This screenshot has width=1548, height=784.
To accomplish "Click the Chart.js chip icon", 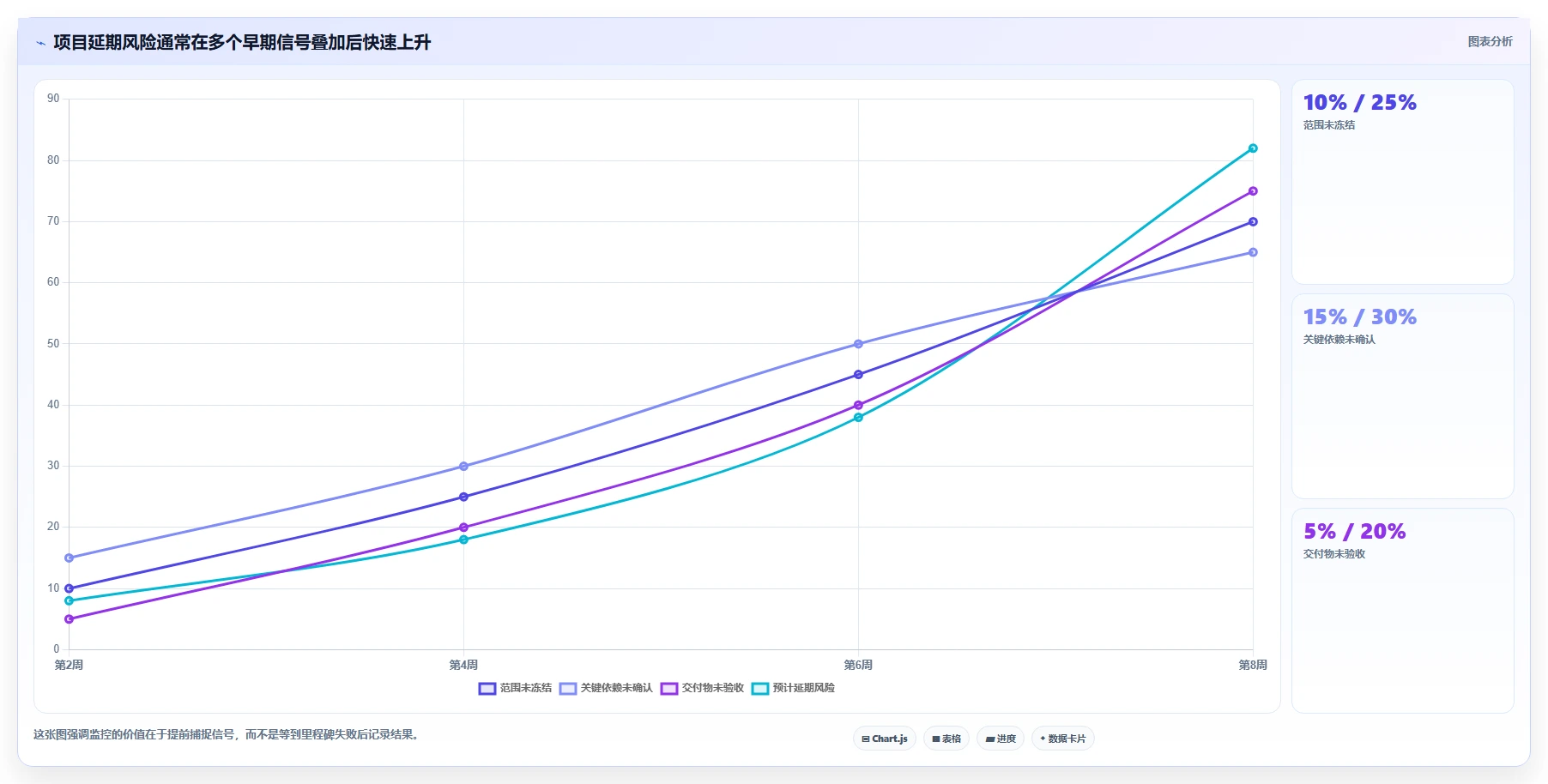I will coord(866,739).
